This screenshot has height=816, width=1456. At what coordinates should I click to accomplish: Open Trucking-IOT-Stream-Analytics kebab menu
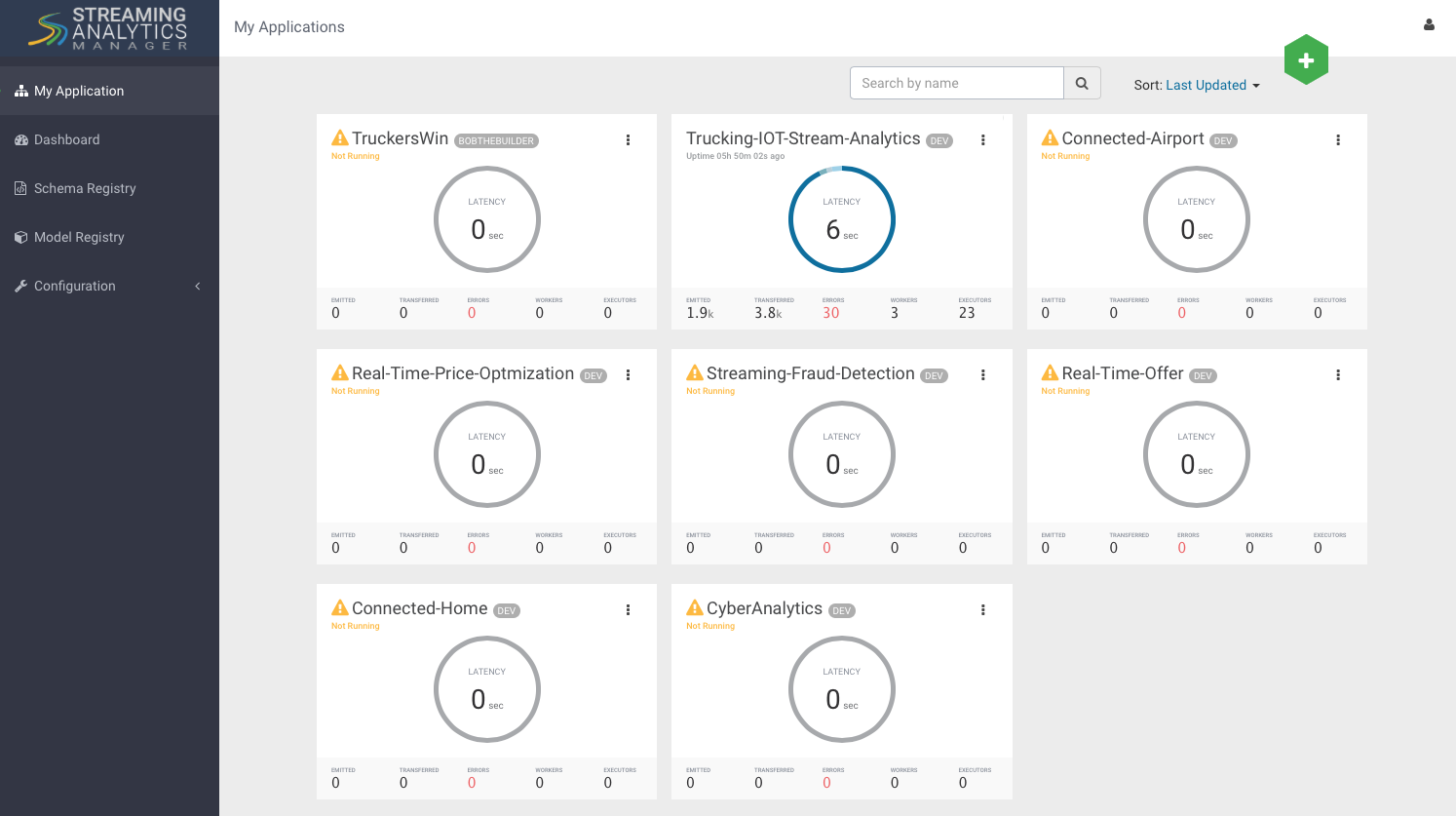pyautogui.click(x=982, y=140)
